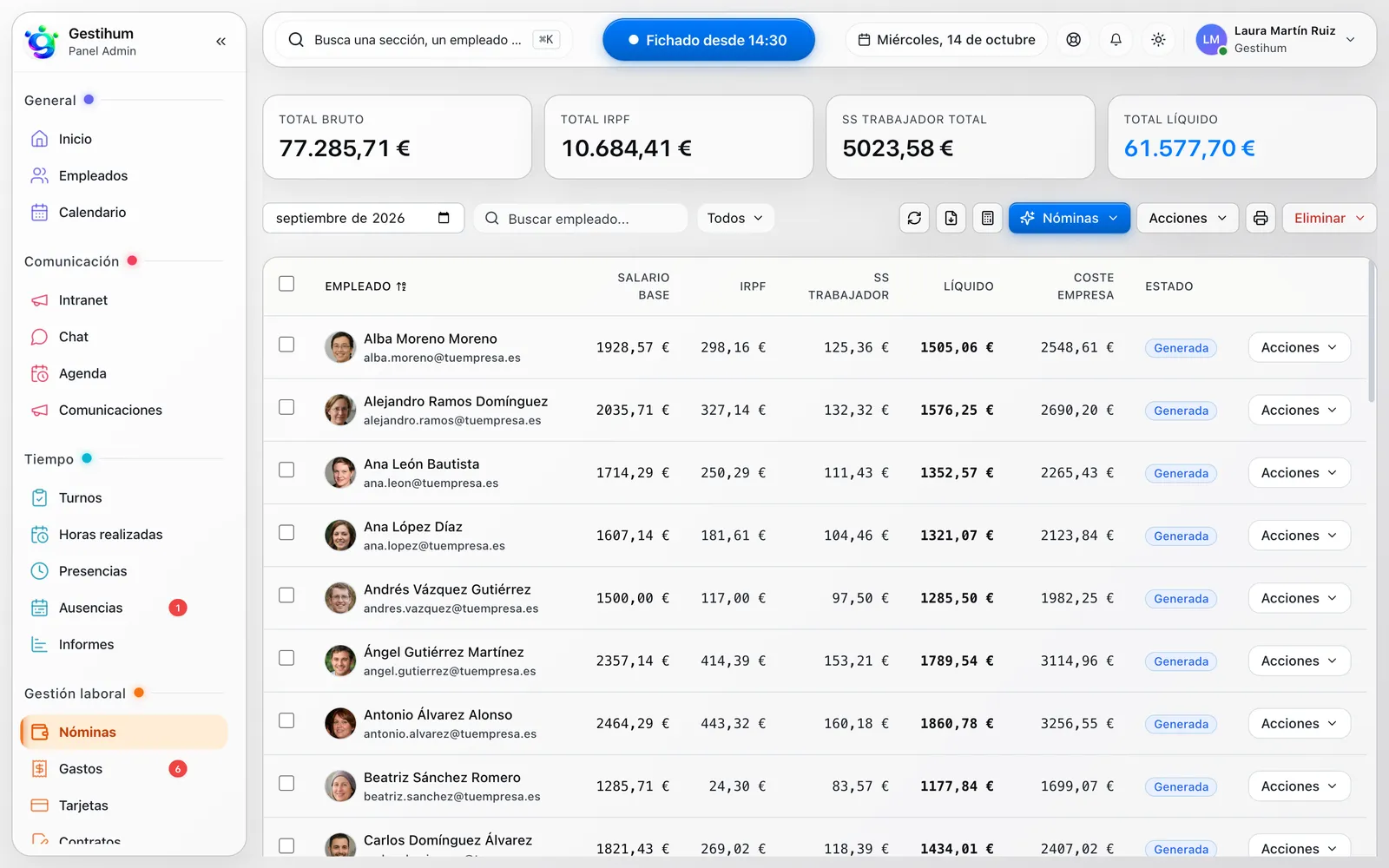
Task: Open the notifications bell
Action: pyautogui.click(x=1116, y=40)
